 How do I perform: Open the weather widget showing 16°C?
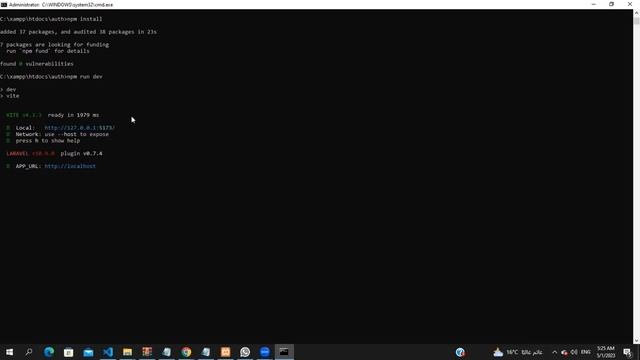click(518, 352)
